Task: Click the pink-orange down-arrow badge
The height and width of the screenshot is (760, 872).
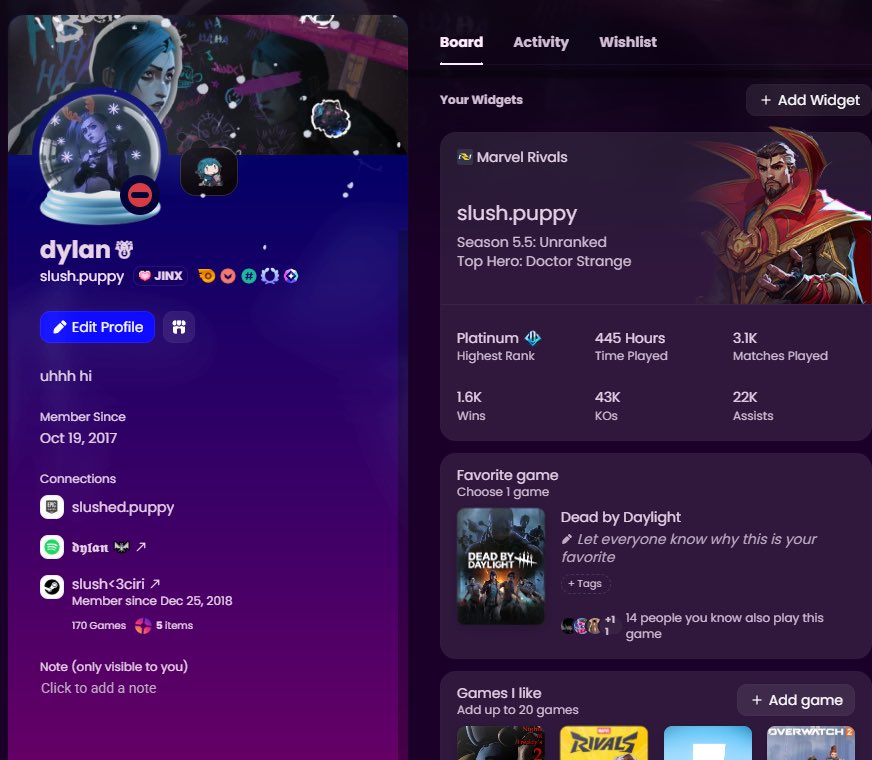Action: (228, 276)
